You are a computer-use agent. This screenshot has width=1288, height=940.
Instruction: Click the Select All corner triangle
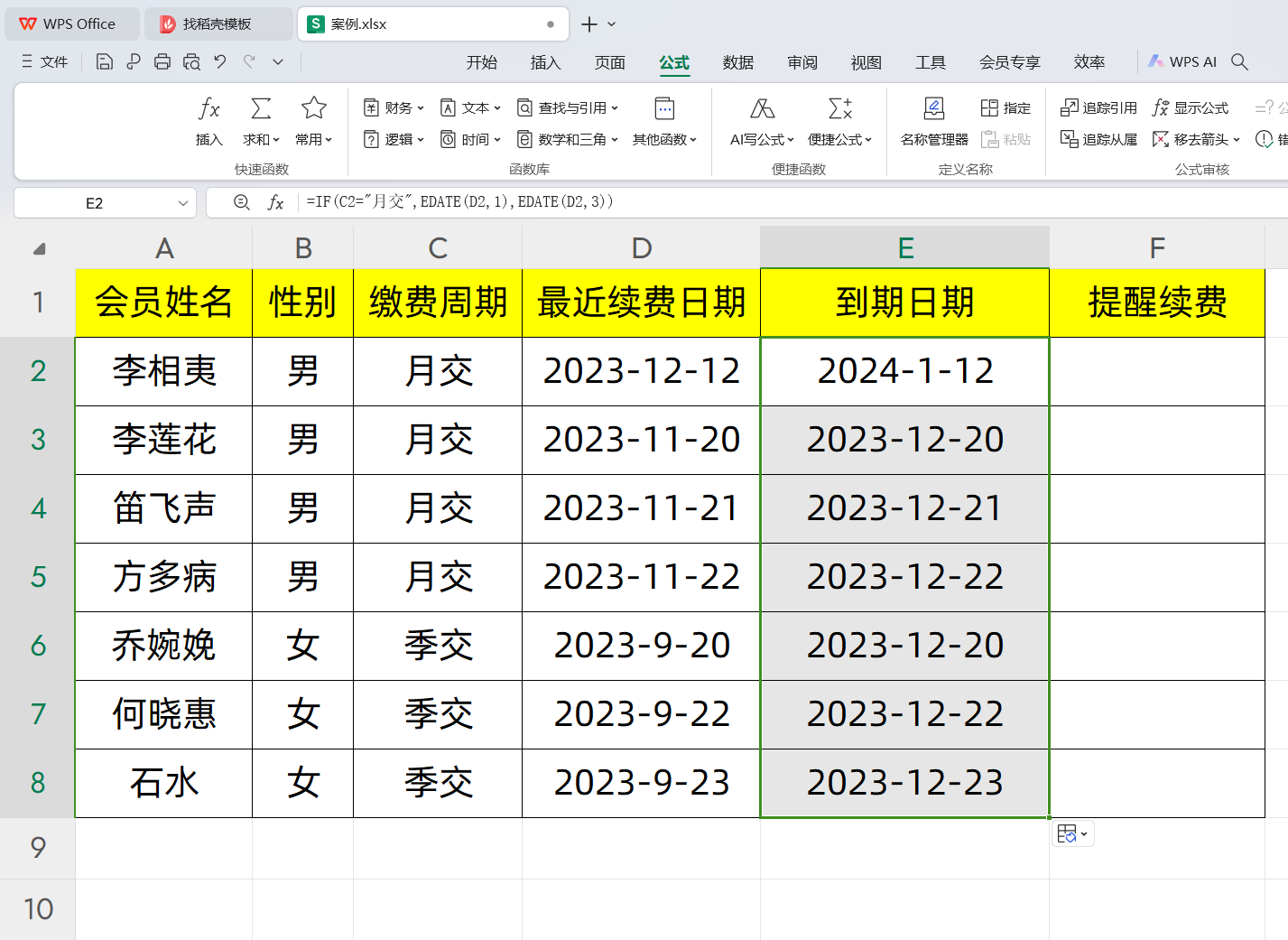39,248
